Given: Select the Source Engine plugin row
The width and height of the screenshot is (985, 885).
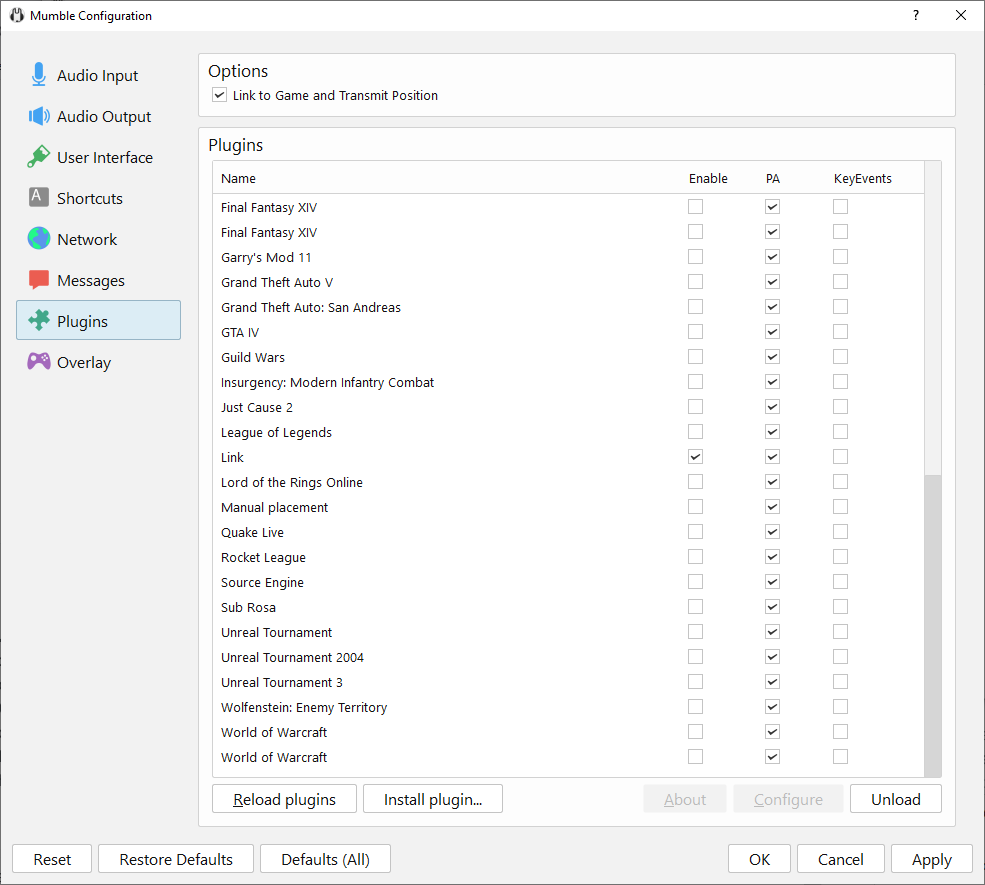Looking at the screenshot, I should coord(263,582).
